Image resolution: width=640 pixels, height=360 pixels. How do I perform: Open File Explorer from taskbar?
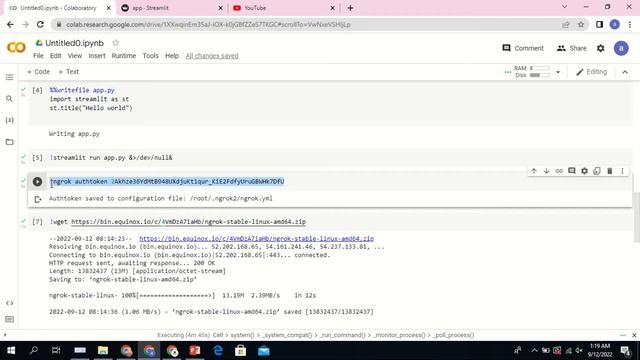click(103, 351)
